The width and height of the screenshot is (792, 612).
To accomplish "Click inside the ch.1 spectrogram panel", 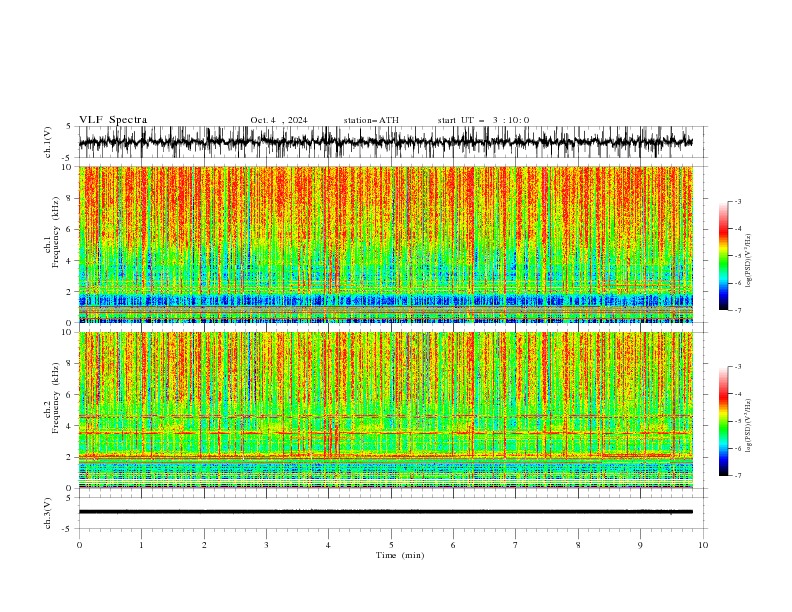I will pos(386,244).
